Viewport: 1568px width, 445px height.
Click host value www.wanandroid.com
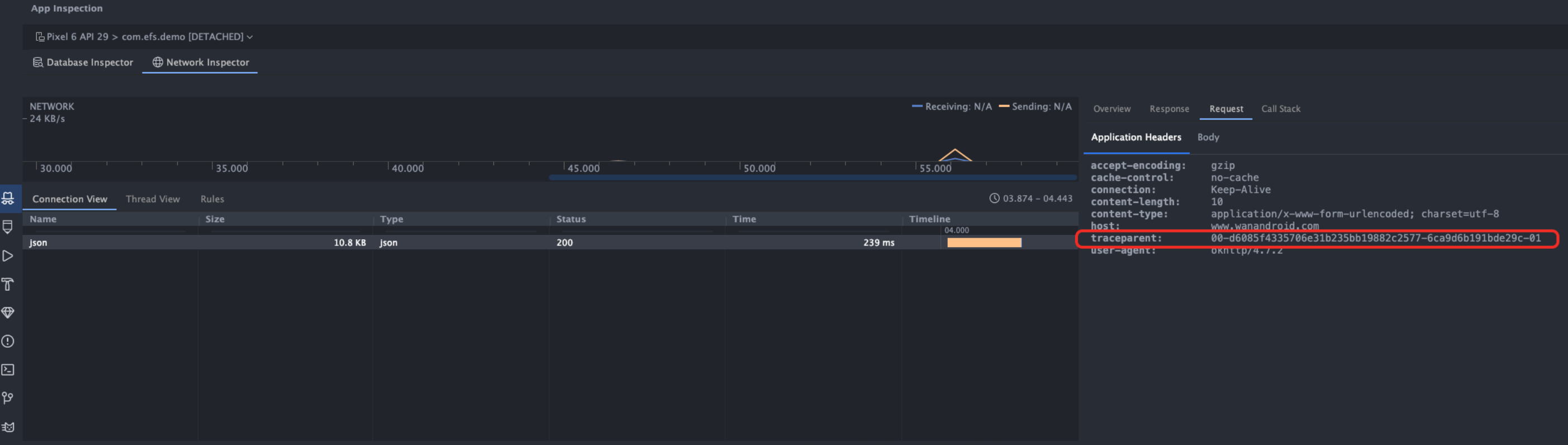tap(1264, 226)
